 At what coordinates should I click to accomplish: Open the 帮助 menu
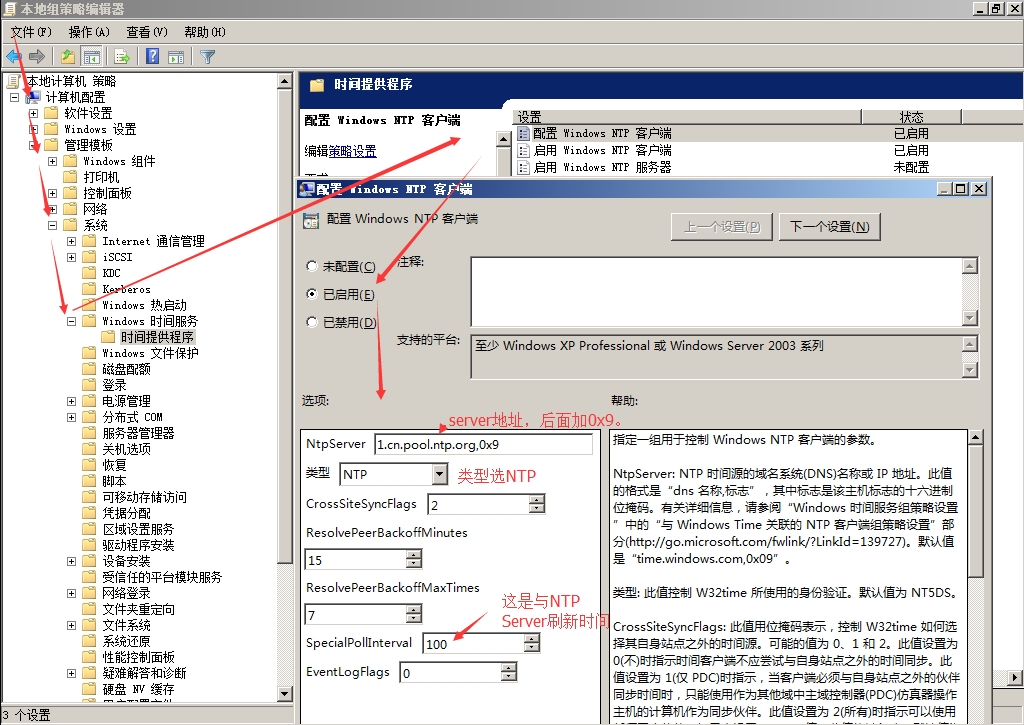click(x=204, y=32)
